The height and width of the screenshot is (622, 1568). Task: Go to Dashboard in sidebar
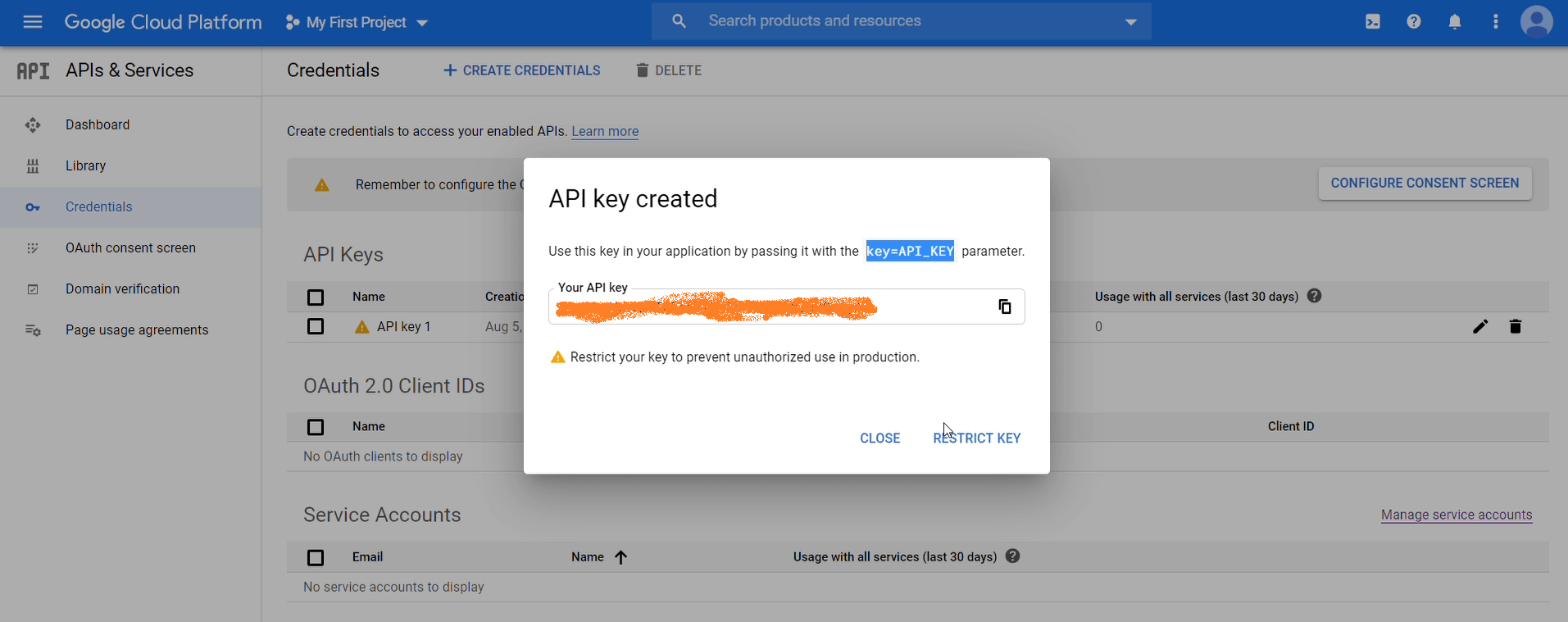pos(98,125)
